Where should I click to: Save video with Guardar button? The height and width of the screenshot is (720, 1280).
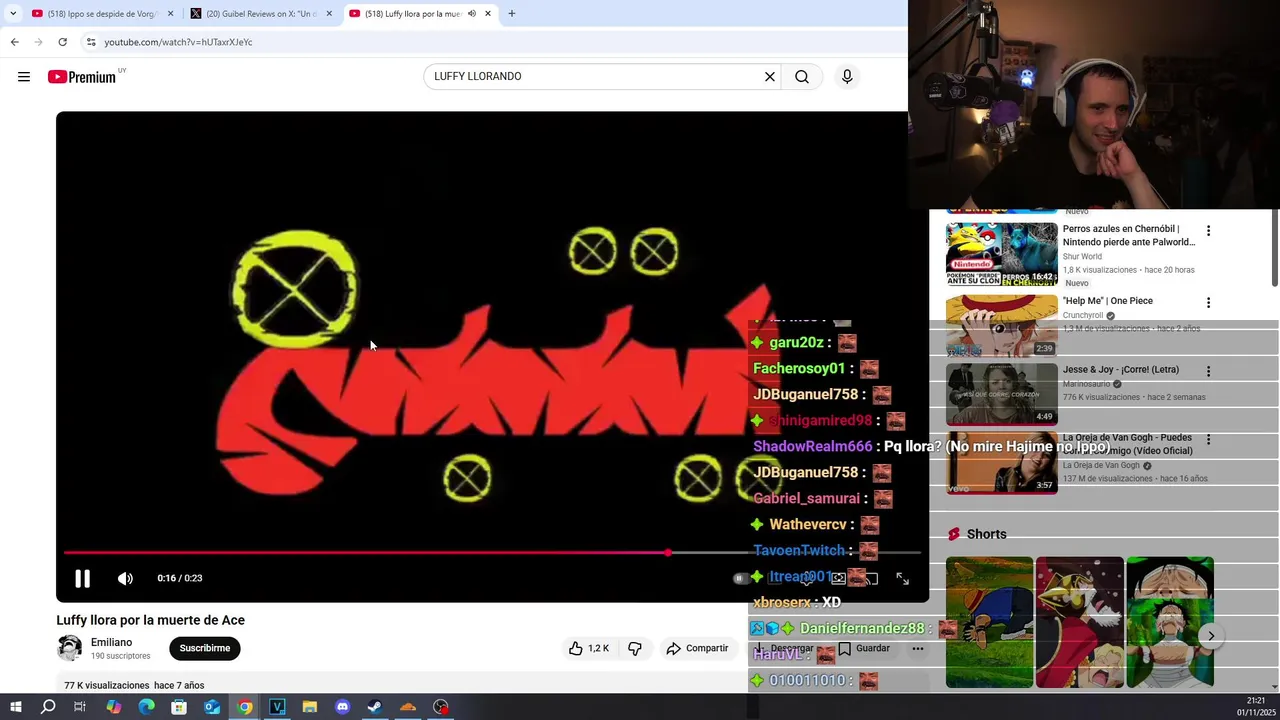(x=864, y=648)
